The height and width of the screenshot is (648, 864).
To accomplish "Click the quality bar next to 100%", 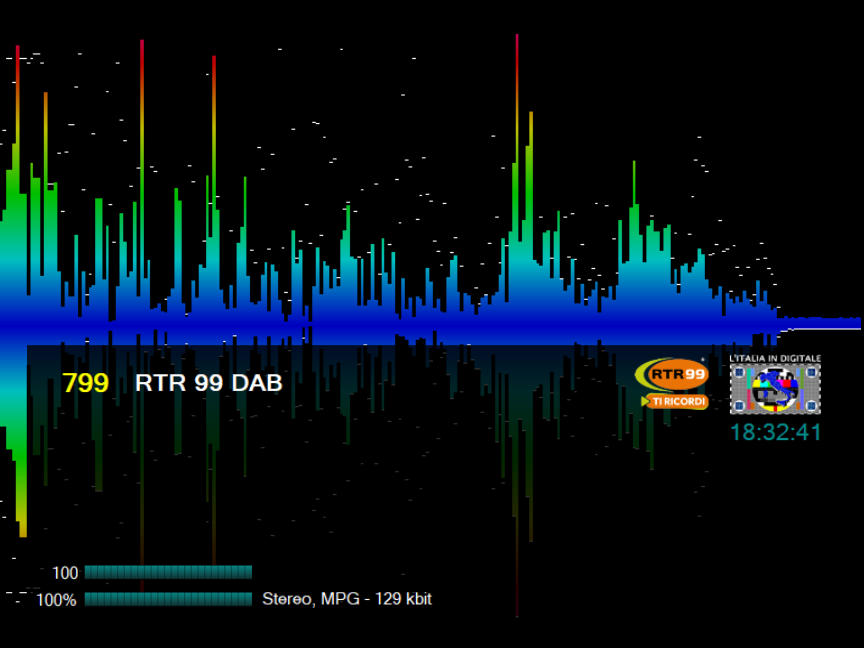I will pyautogui.click(x=168, y=599).
